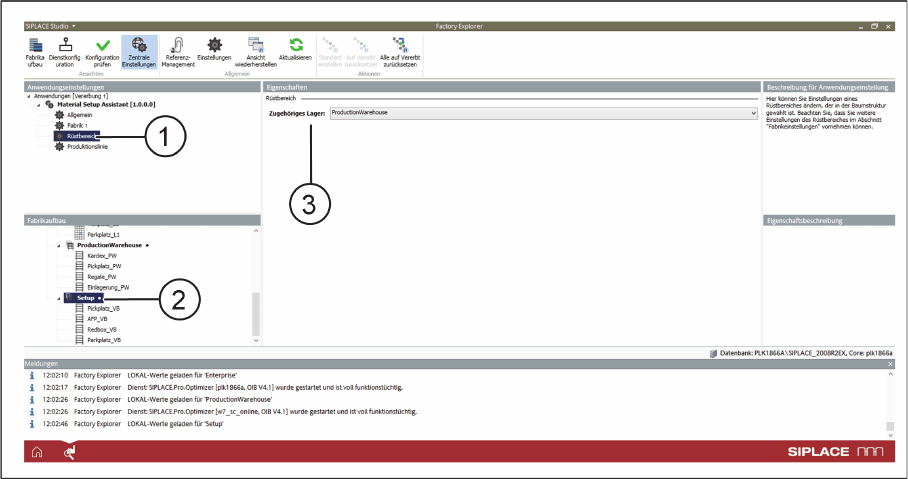Screen dimensions: 908x479
Task: Click Meldungen scrollbar down arrow
Action: click(x=891, y=435)
